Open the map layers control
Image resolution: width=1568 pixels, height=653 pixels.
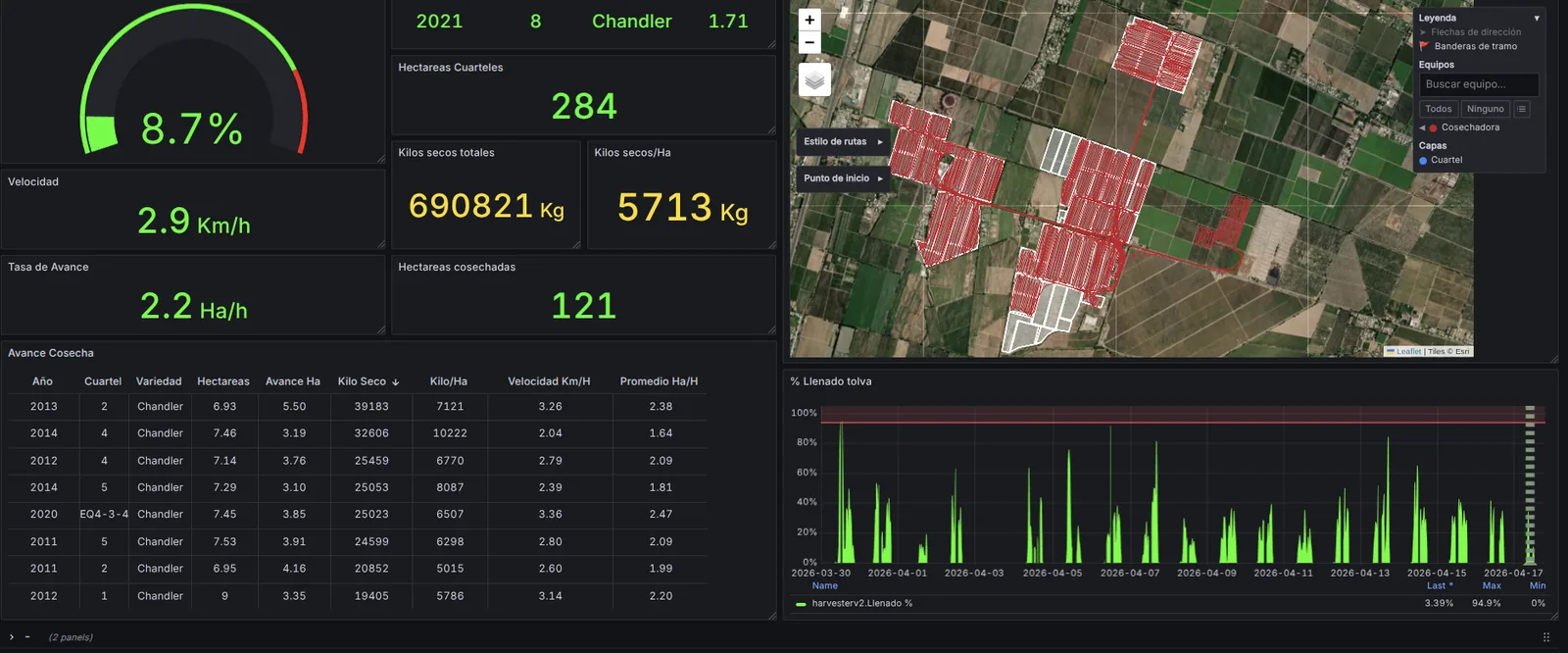click(814, 79)
